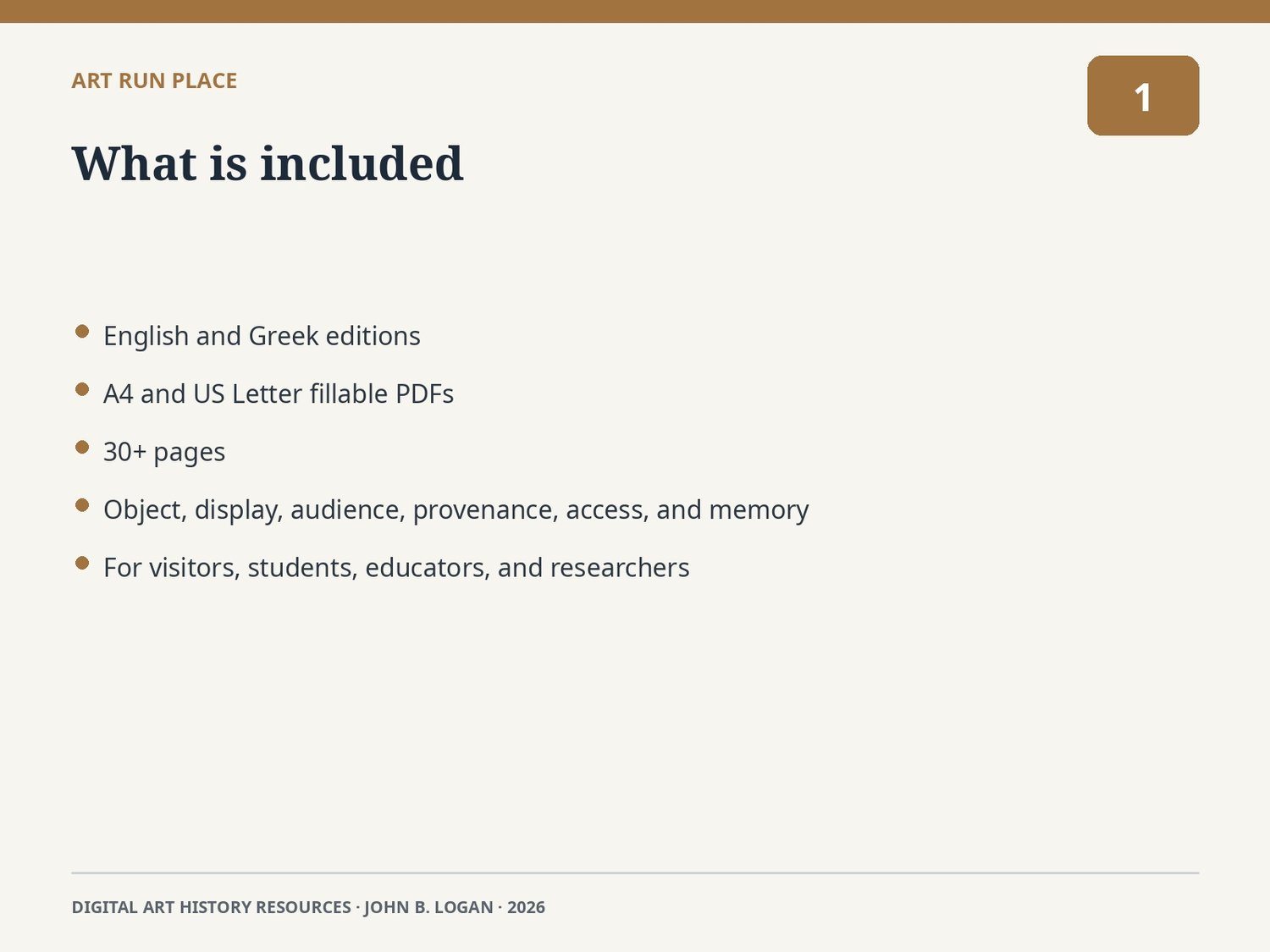This screenshot has height=952, width=1270.
Task: Select the visitors, students, educators line
Action: tap(396, 568)
